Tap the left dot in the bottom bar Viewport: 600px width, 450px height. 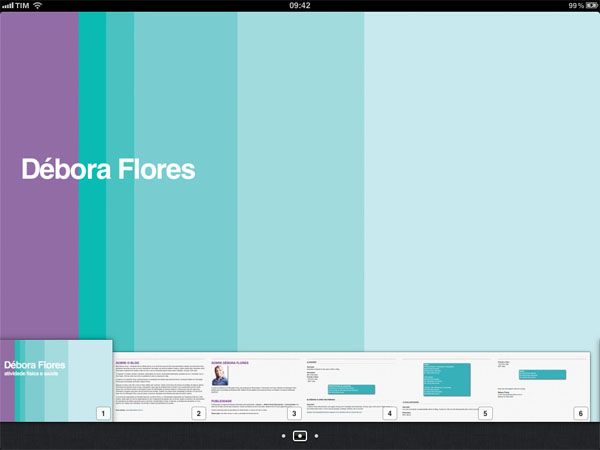tap(283, 436)
